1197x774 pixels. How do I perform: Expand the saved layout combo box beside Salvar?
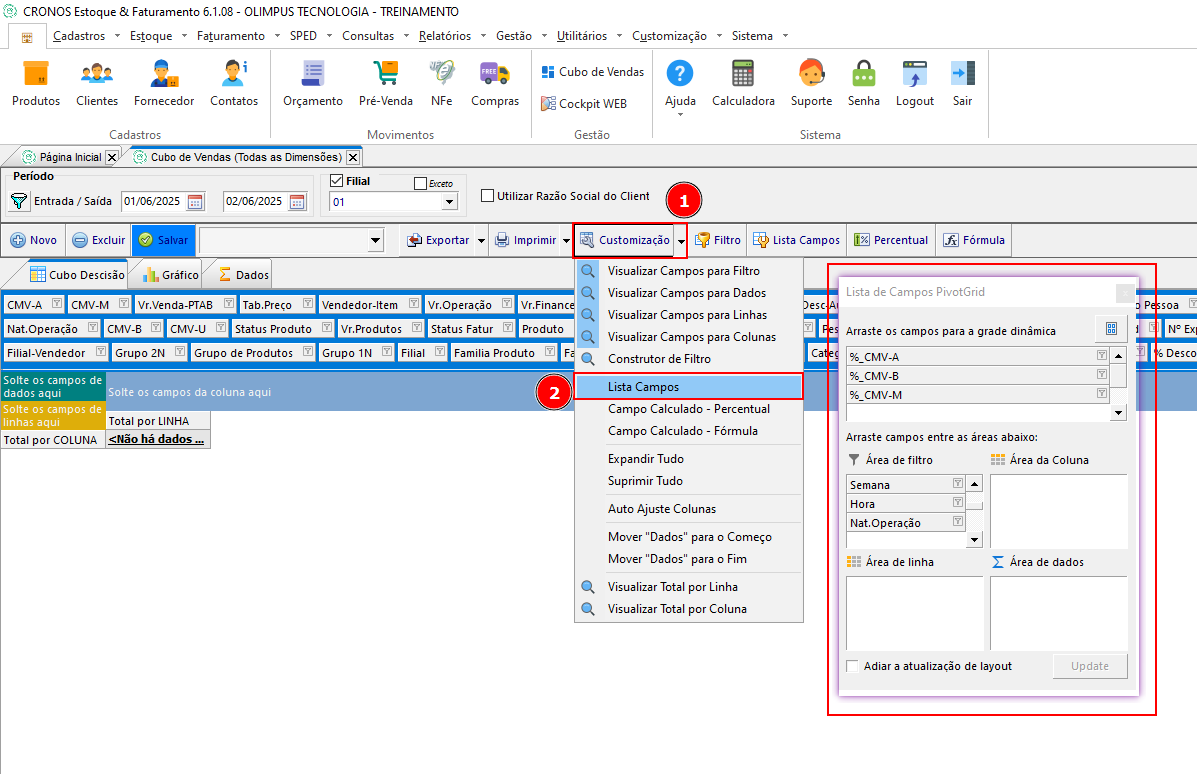coord(375,240)
